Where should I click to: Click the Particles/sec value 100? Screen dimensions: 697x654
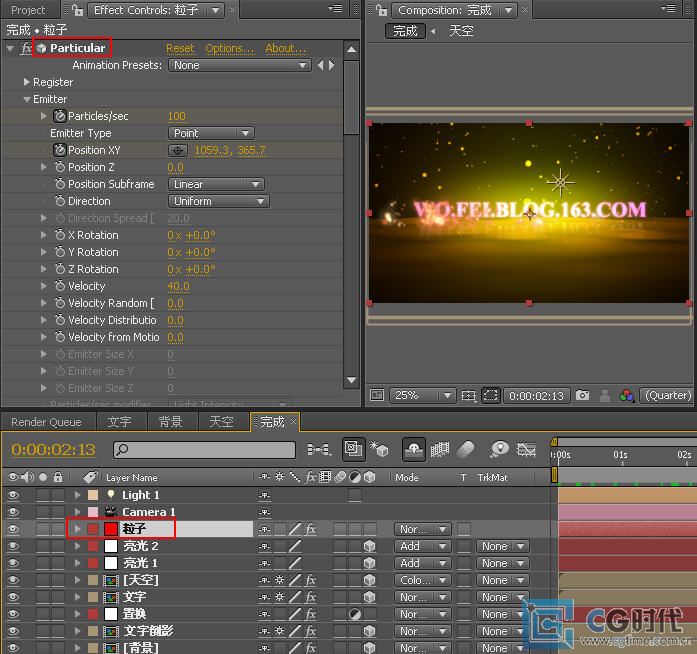(176, 116)
